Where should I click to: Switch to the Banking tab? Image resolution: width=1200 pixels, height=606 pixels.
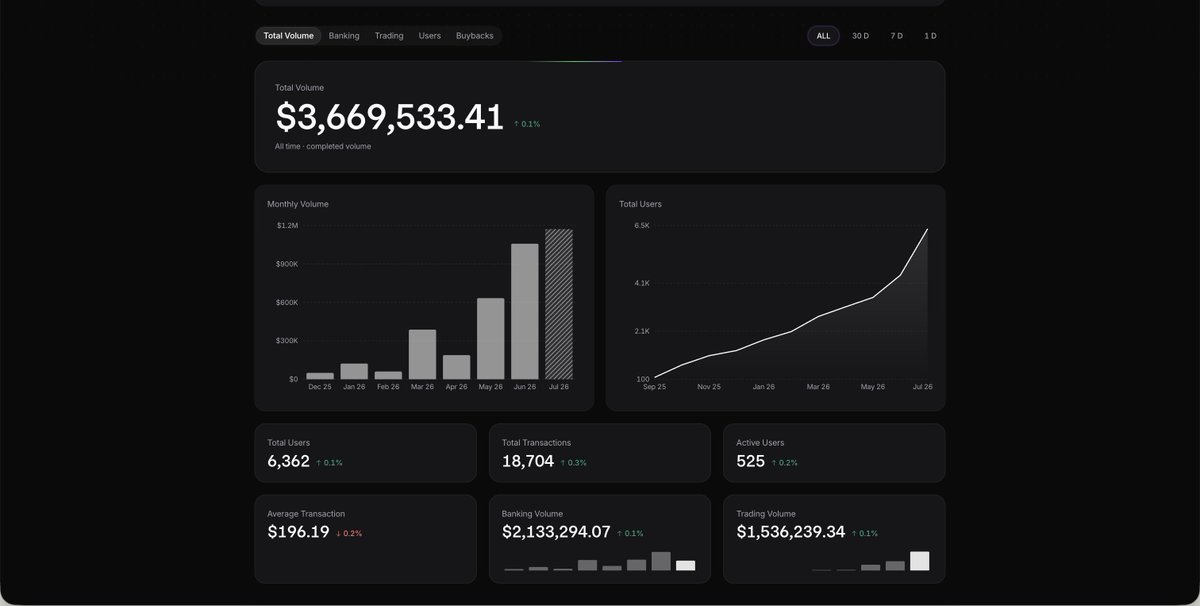click(x=344, y=36)
